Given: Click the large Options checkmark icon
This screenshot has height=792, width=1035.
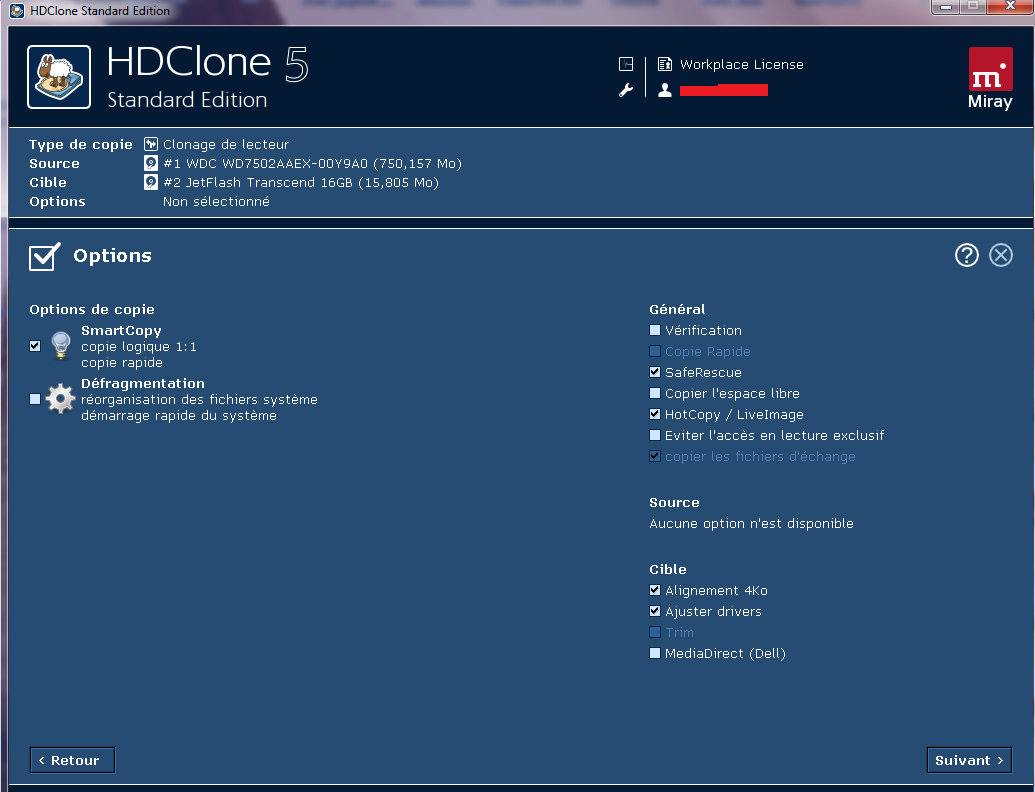Looking at the screenshot, I should click(44, 256).
